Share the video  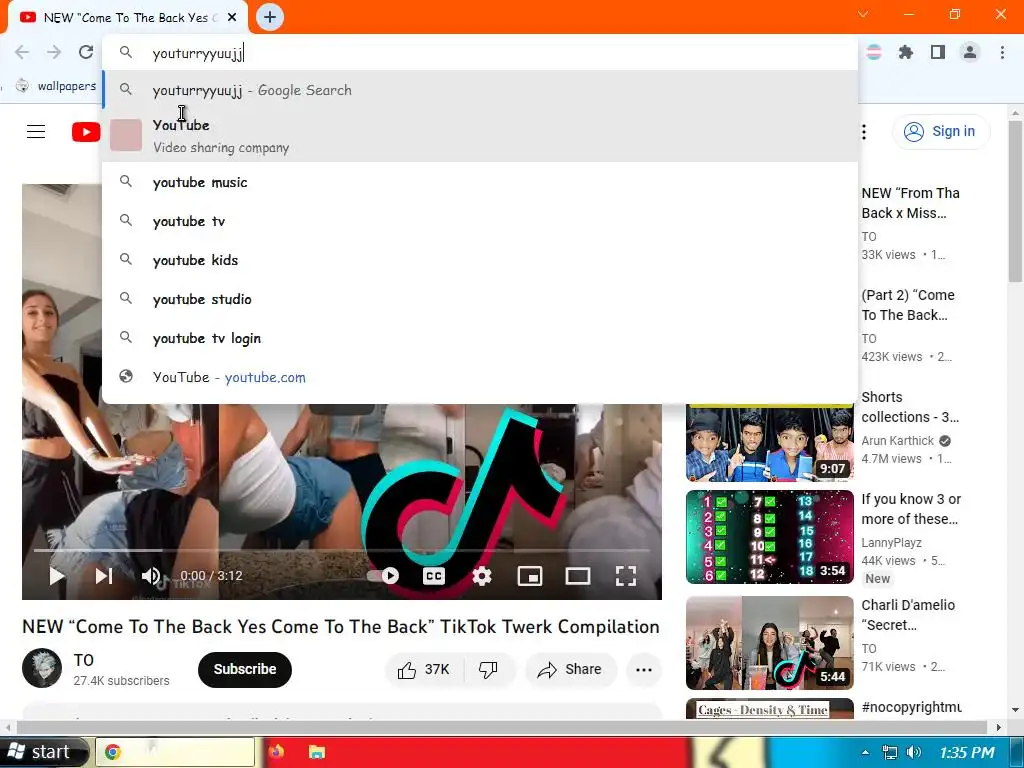[569, 670]
